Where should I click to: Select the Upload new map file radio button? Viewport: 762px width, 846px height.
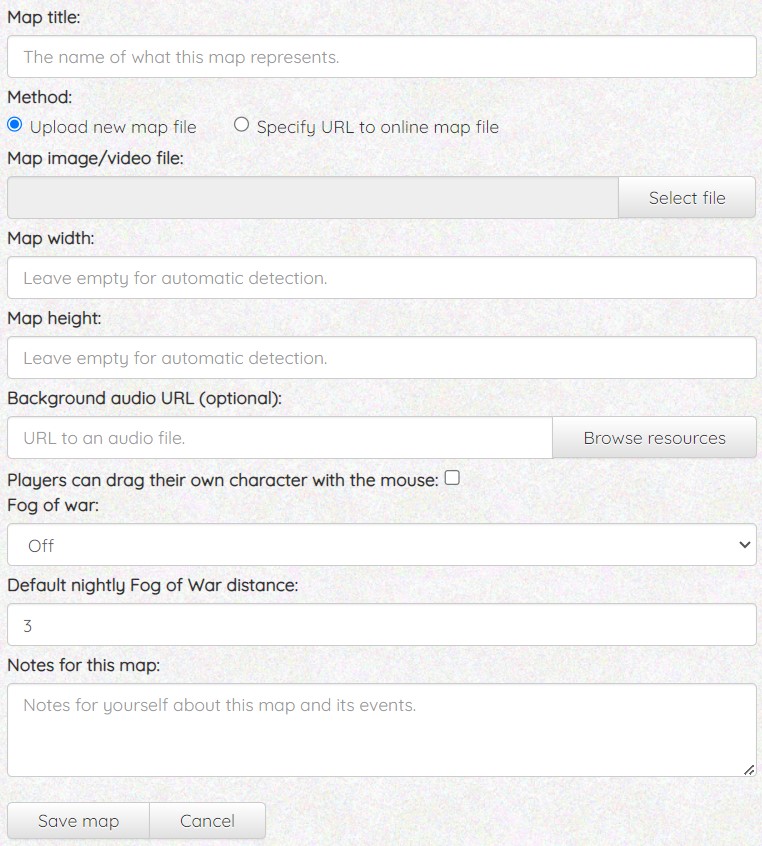pyautogui.click(x=15, y=126)
